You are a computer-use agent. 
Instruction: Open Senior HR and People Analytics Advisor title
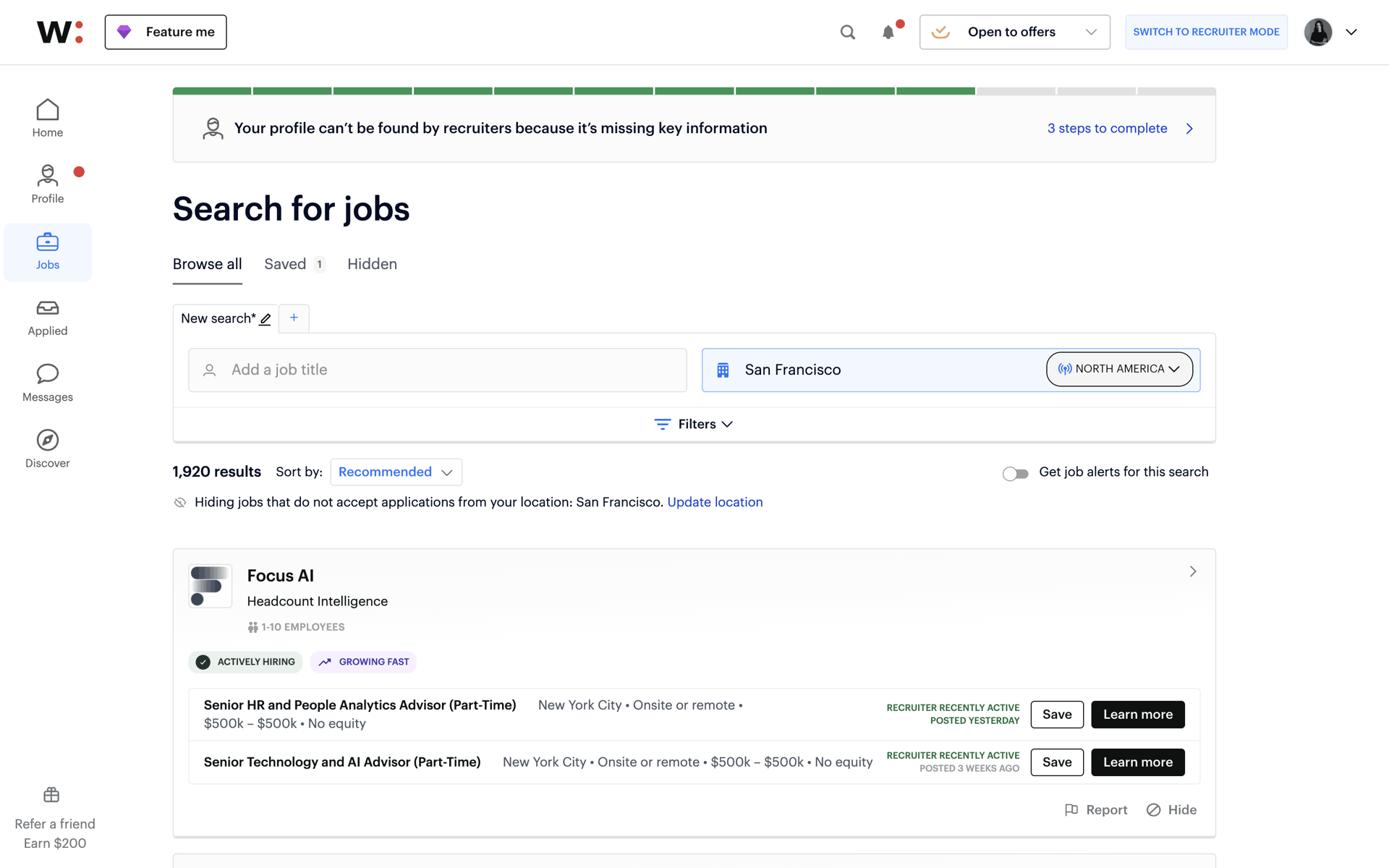click(x=360, y=705)
